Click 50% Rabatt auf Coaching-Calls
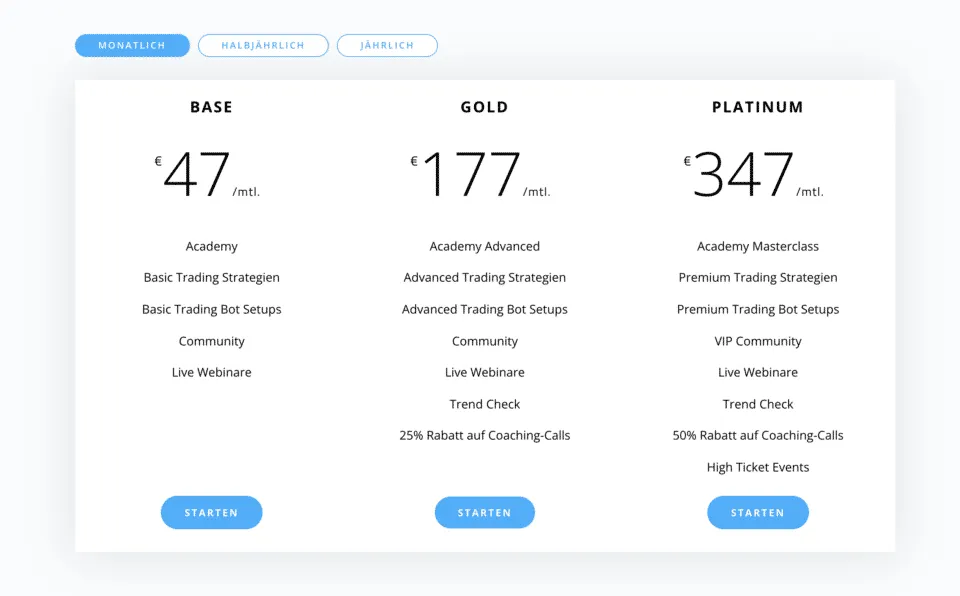Screen dimensions: 960x596 pos(758,435)
